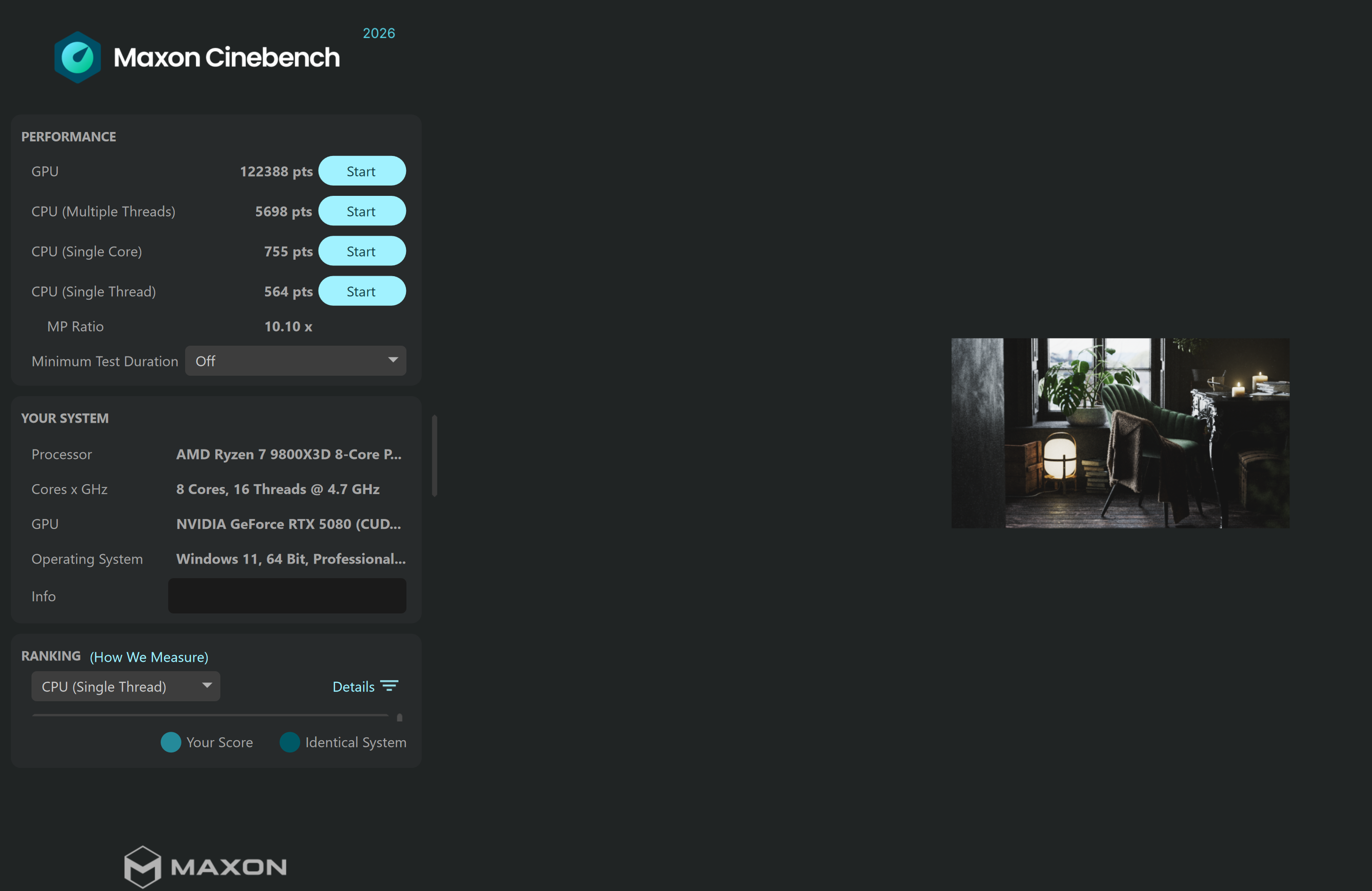
Task: Open the Minimum Test Duration dropdown
Action: [296, 361]
